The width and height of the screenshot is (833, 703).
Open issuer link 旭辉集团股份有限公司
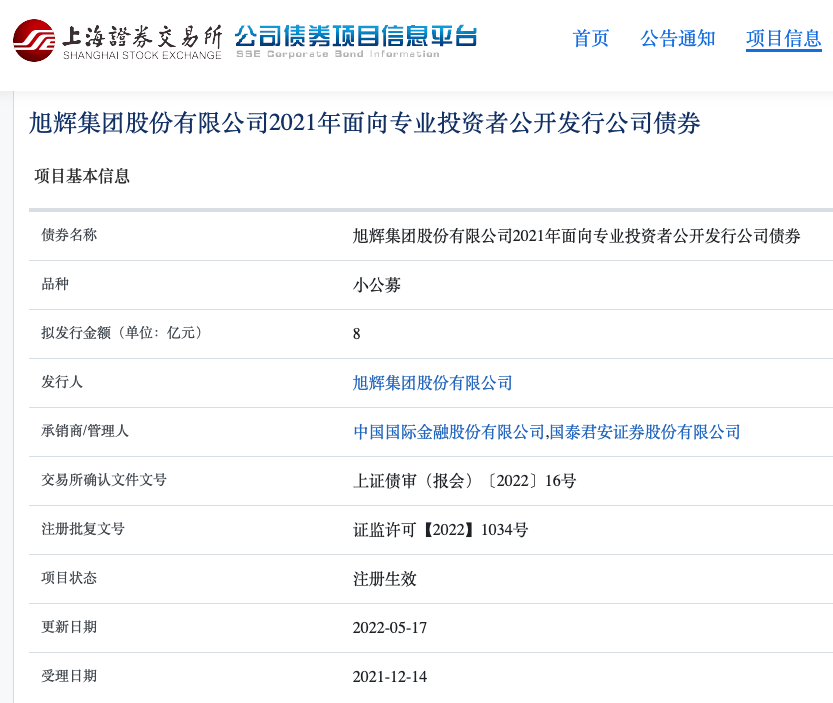pos(432,382)
